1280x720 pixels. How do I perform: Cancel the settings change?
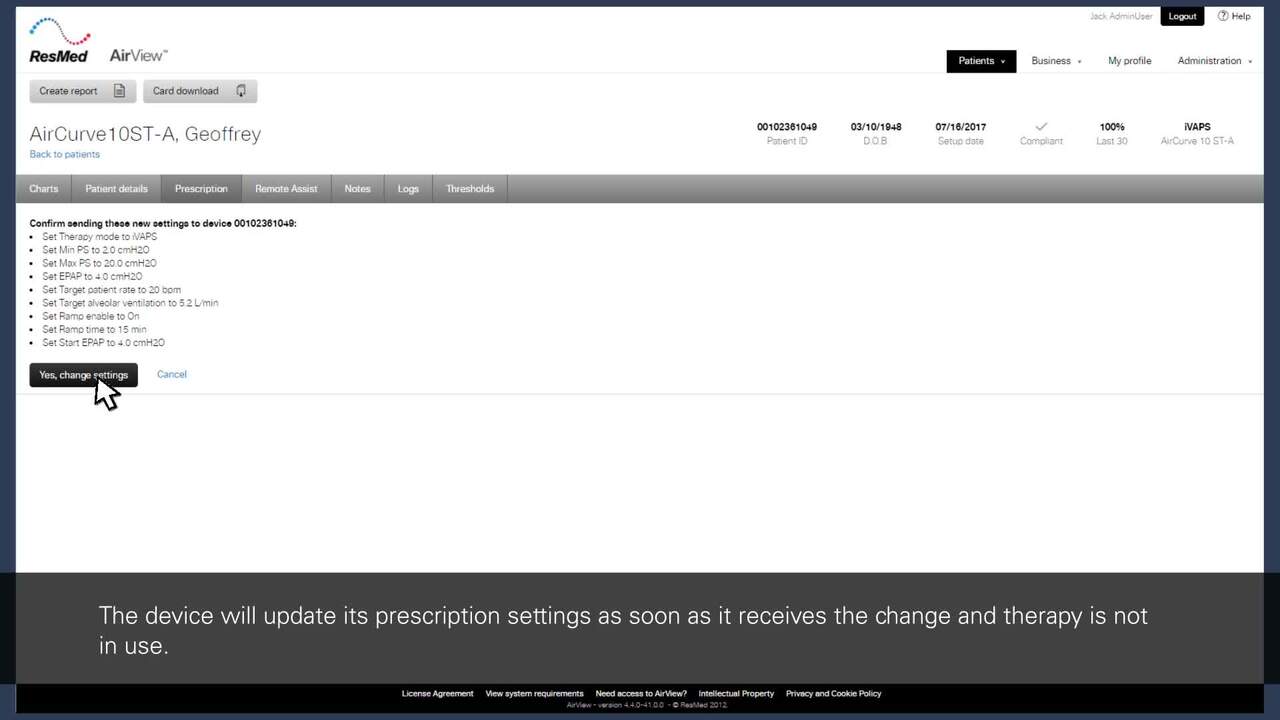click(172, 374)
